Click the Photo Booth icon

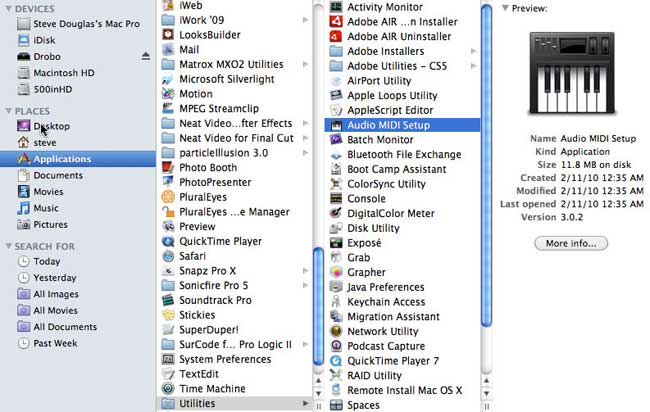pos(168,167)
